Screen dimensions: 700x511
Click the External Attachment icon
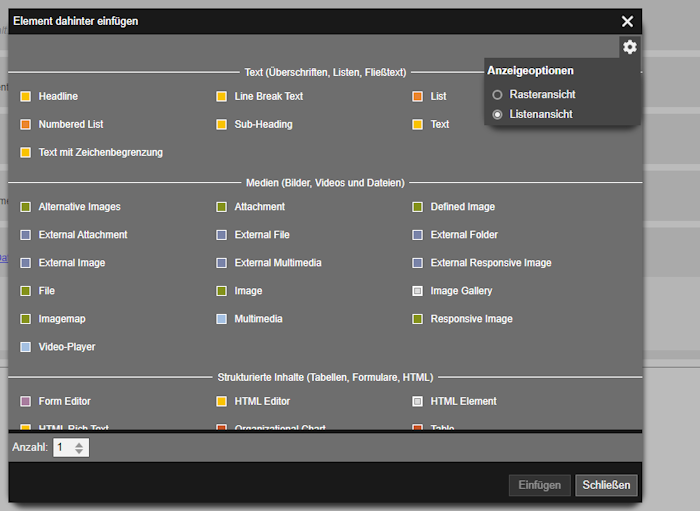coord(25,235)
